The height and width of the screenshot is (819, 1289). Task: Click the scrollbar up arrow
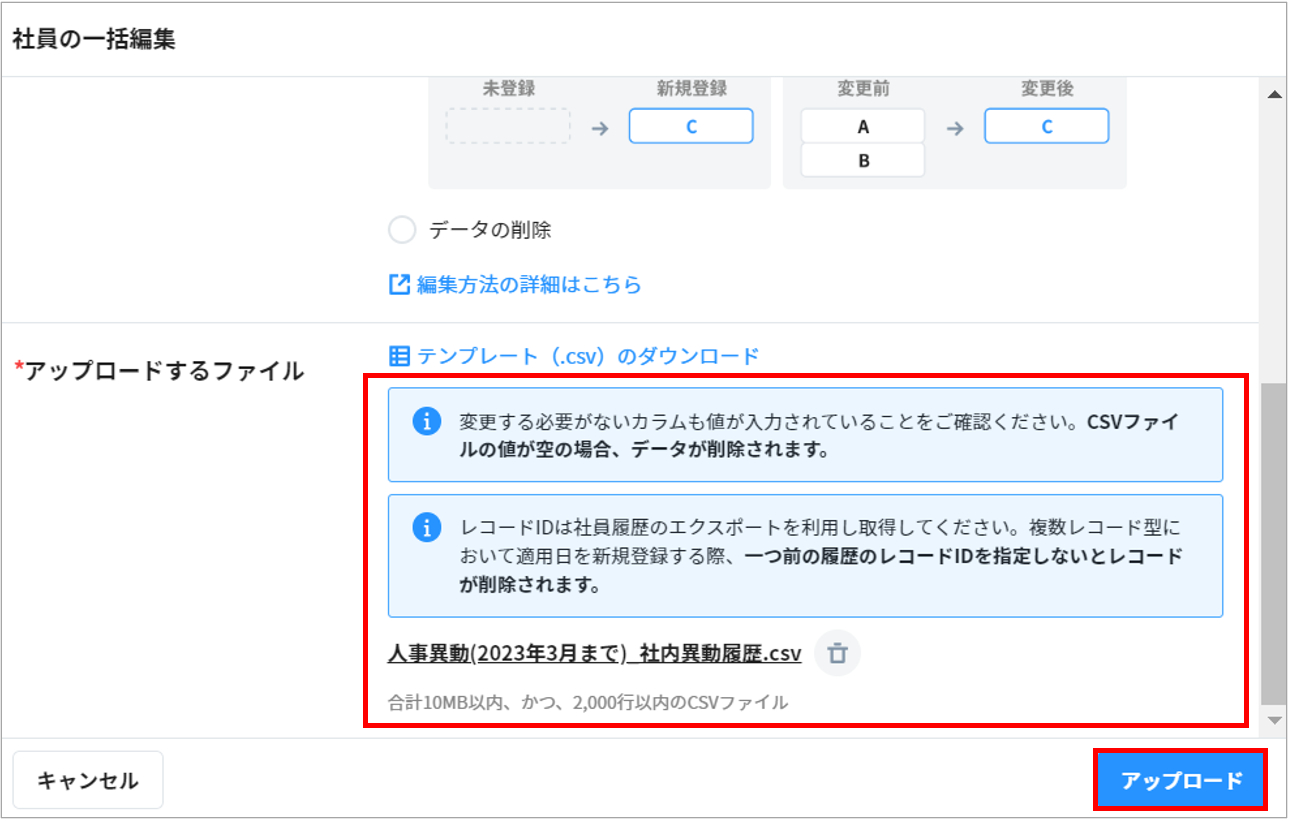1274,94
